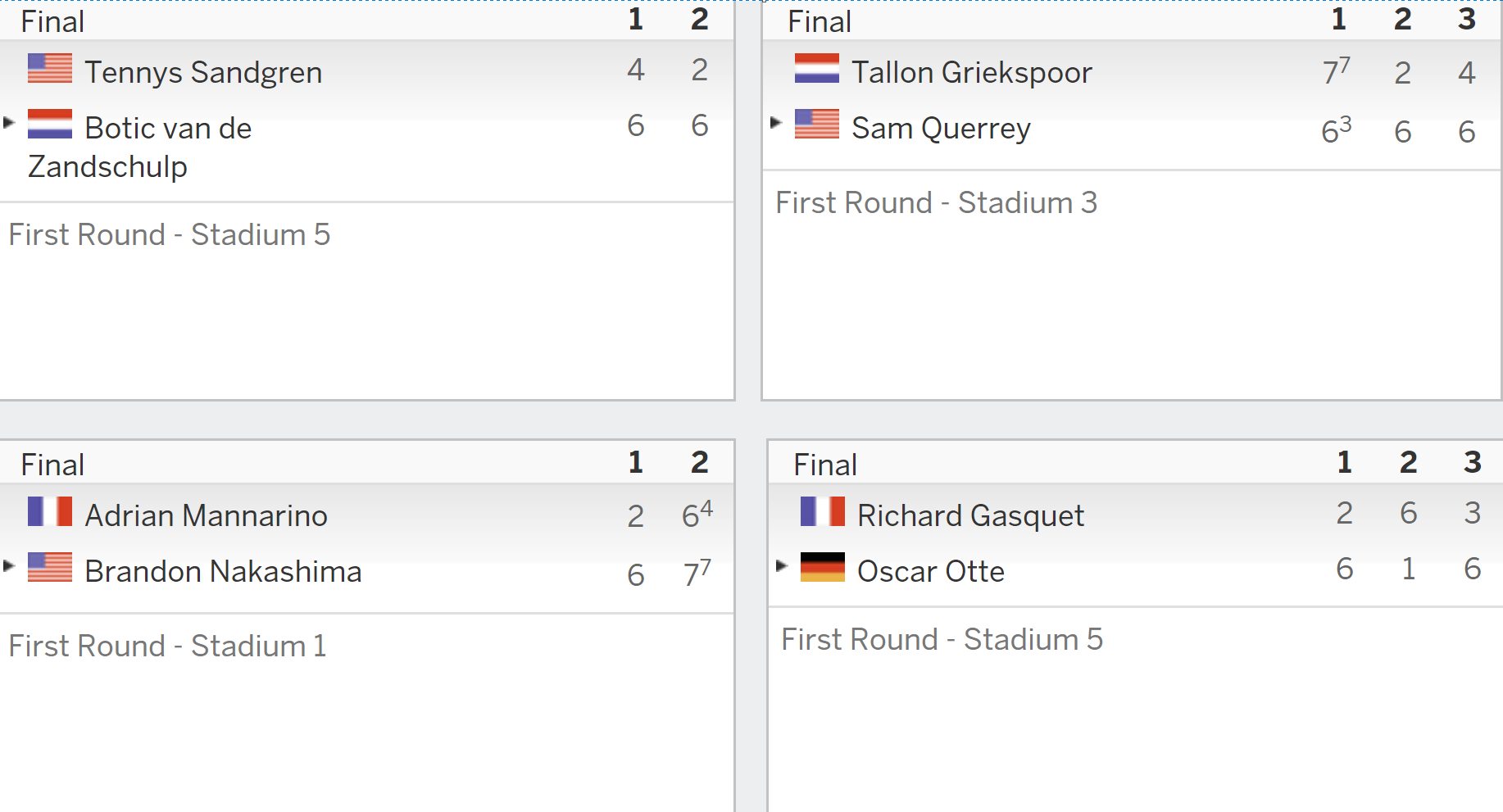Click Sam Querrey's name

point(941,129)
